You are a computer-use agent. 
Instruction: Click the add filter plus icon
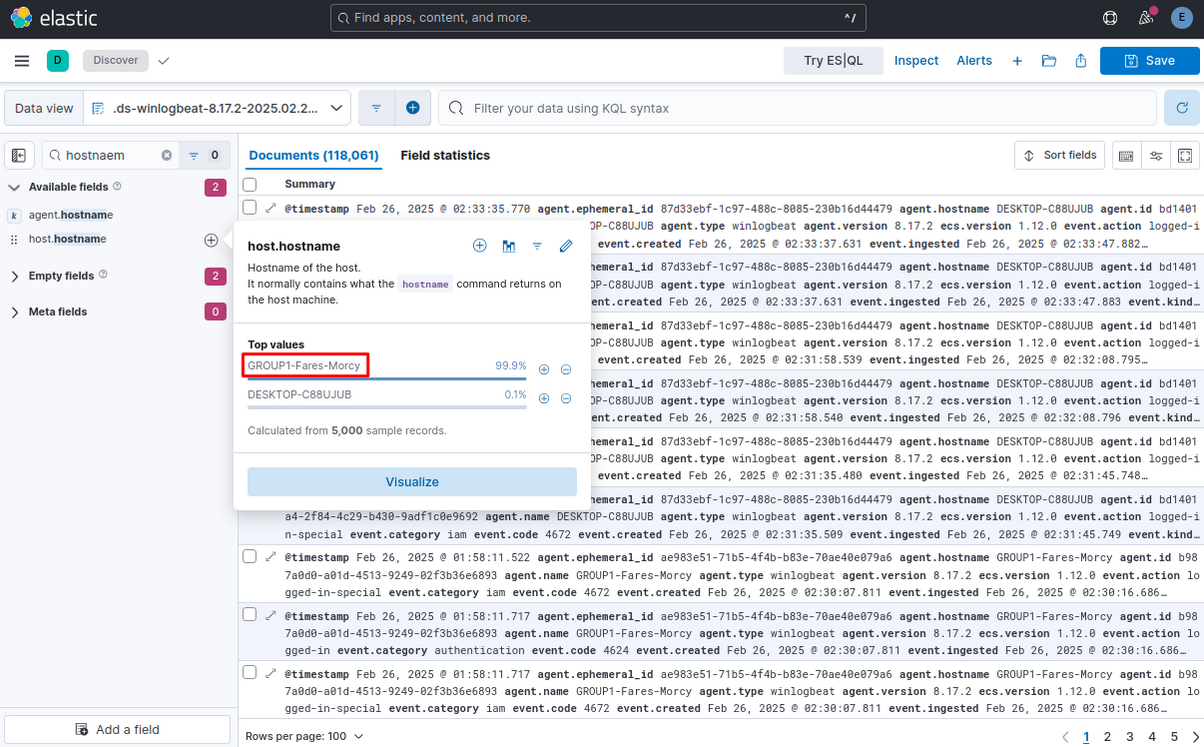coord(412,108)
